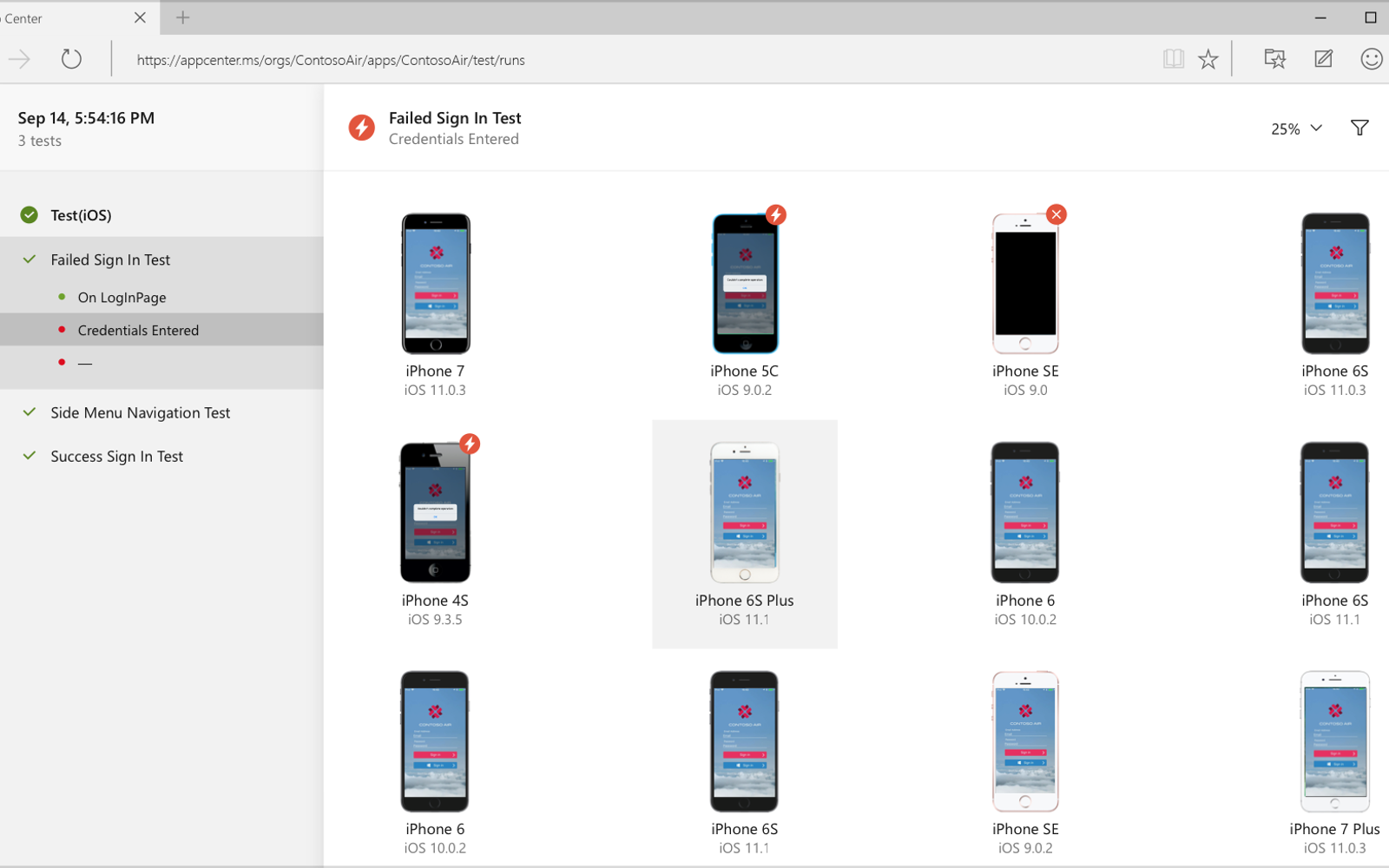Open the iPhone 6S Plus screenshot
This screenshot has width=1389, height=868.
click(x=744, y=514)
